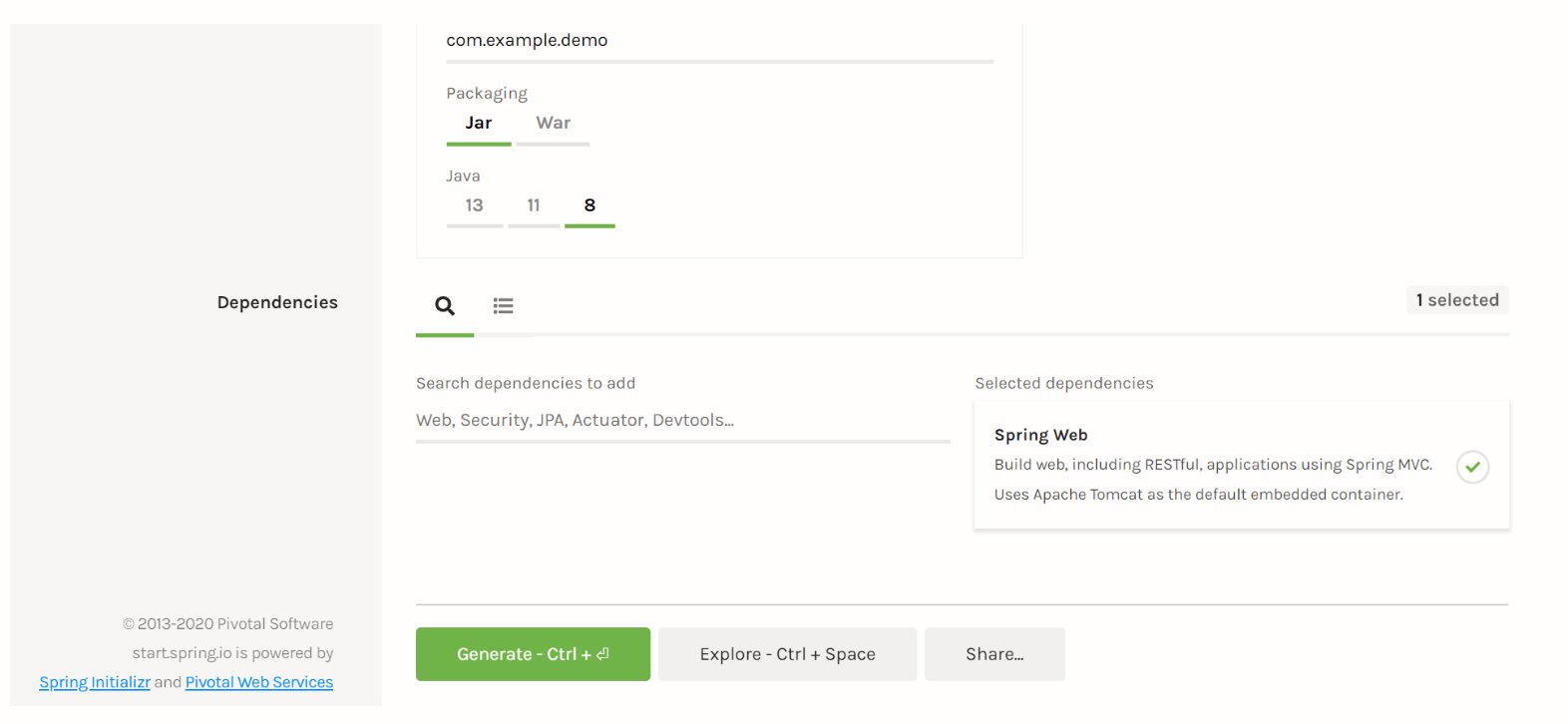Switch to the dependency search view icon
This screenshot has width=1568, height=724.
tap(445, 306)
